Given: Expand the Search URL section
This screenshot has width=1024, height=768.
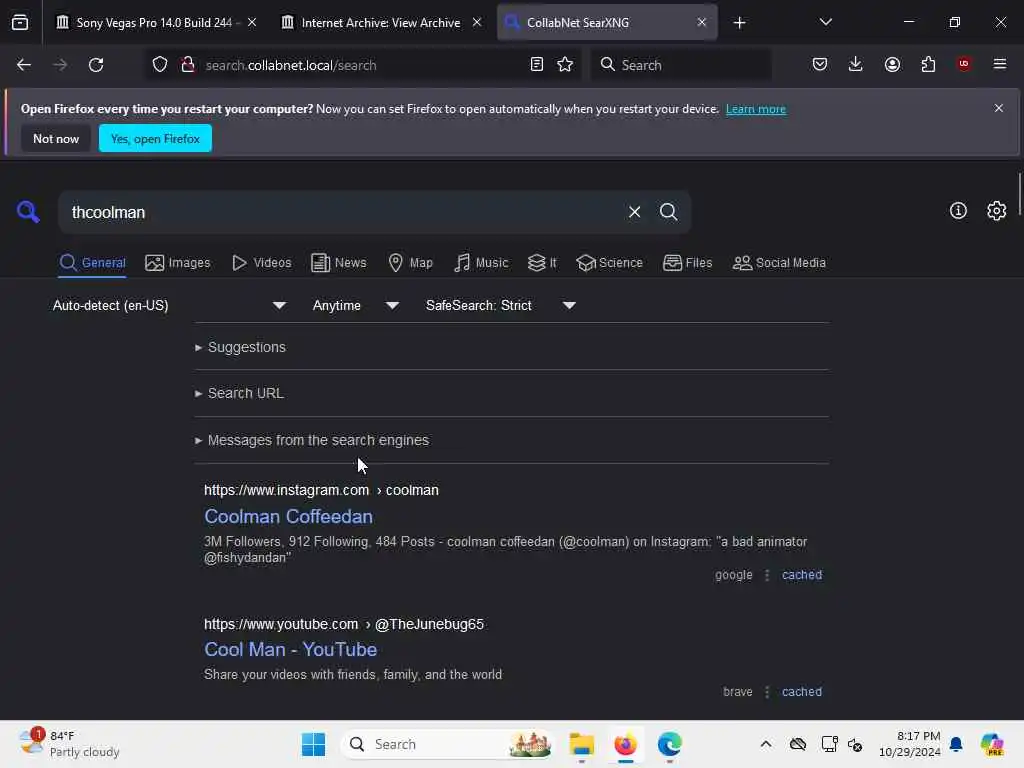Looking at the screenshot, I should [x=240, y=393].
